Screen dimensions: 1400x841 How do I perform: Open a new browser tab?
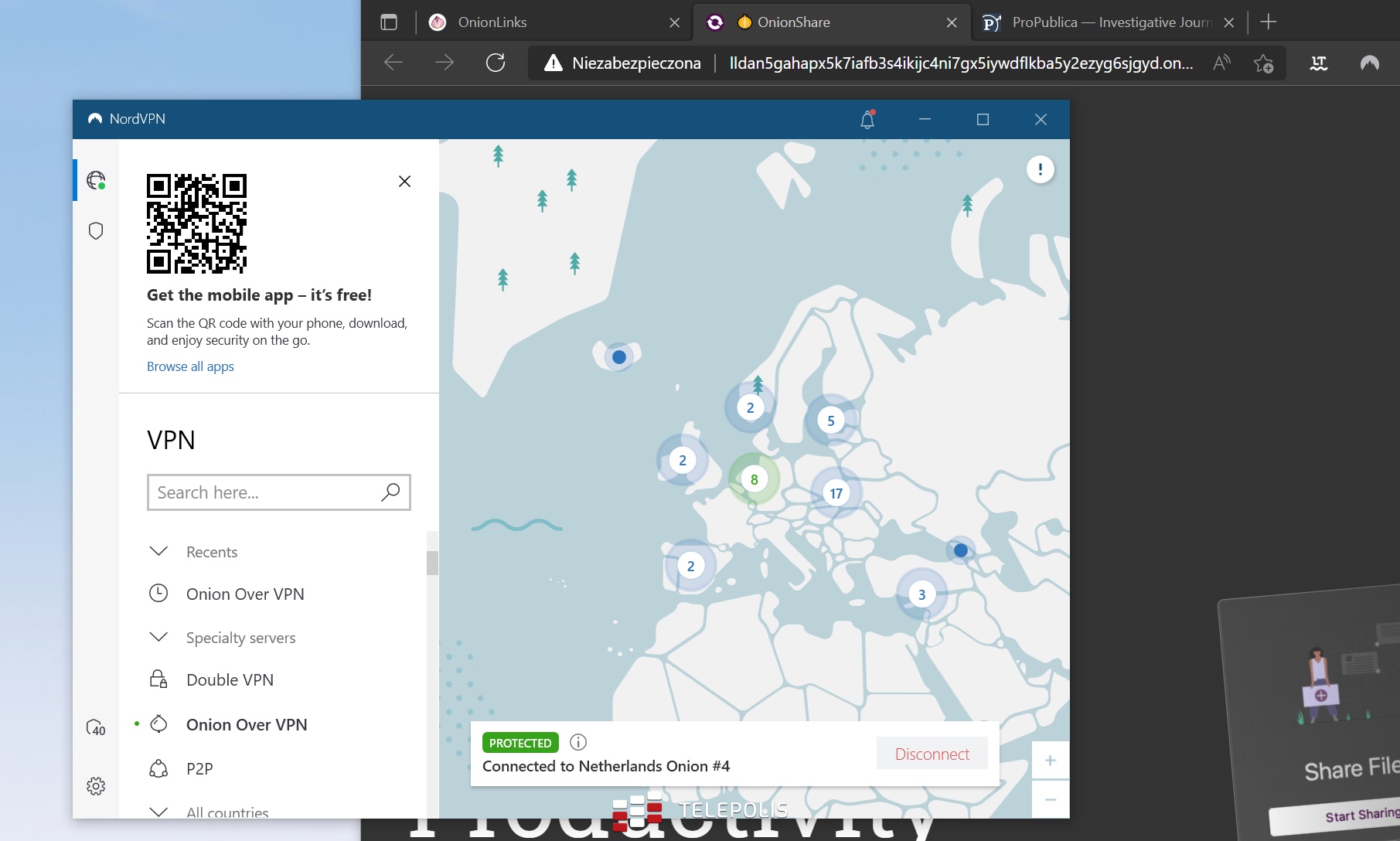tap(1268, 22)
